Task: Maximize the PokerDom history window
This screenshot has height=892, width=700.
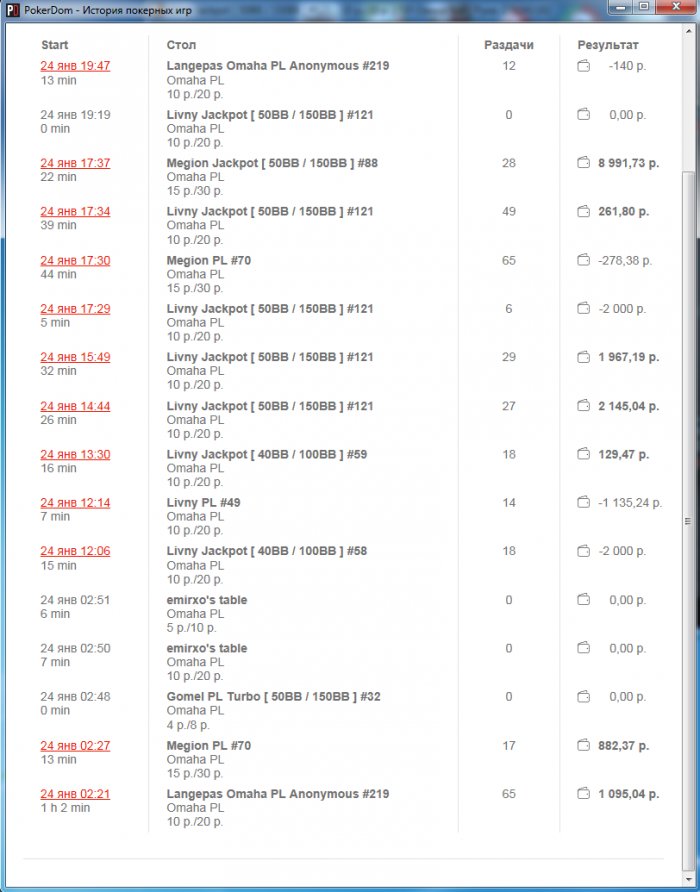Action: tap(644, 8)
